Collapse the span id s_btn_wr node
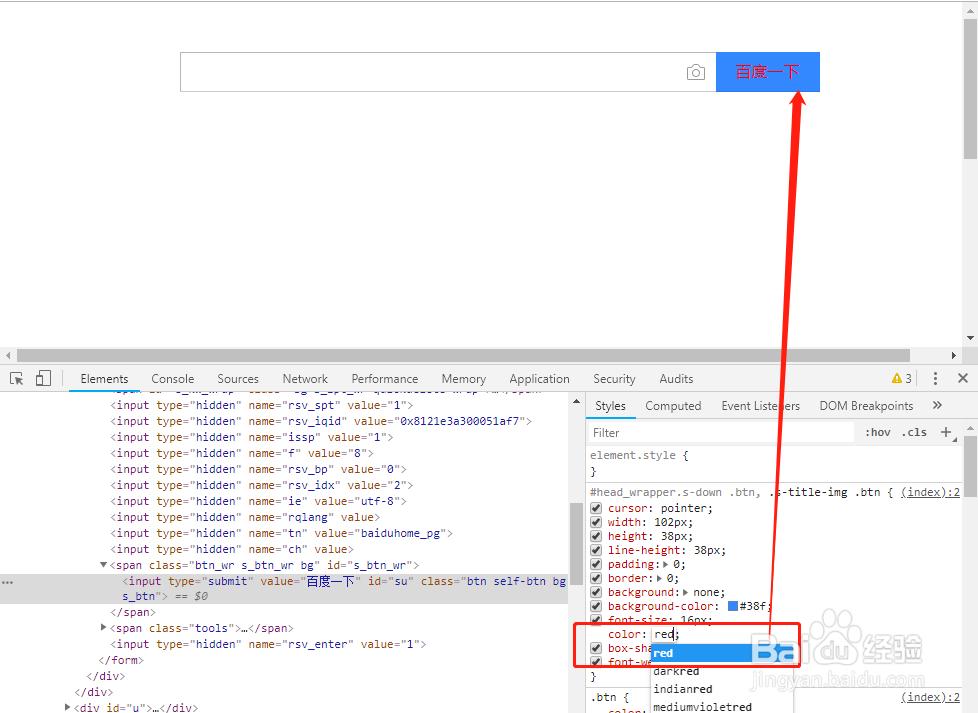This screenshot has height=713, width=978. click(x=104, y=565)
